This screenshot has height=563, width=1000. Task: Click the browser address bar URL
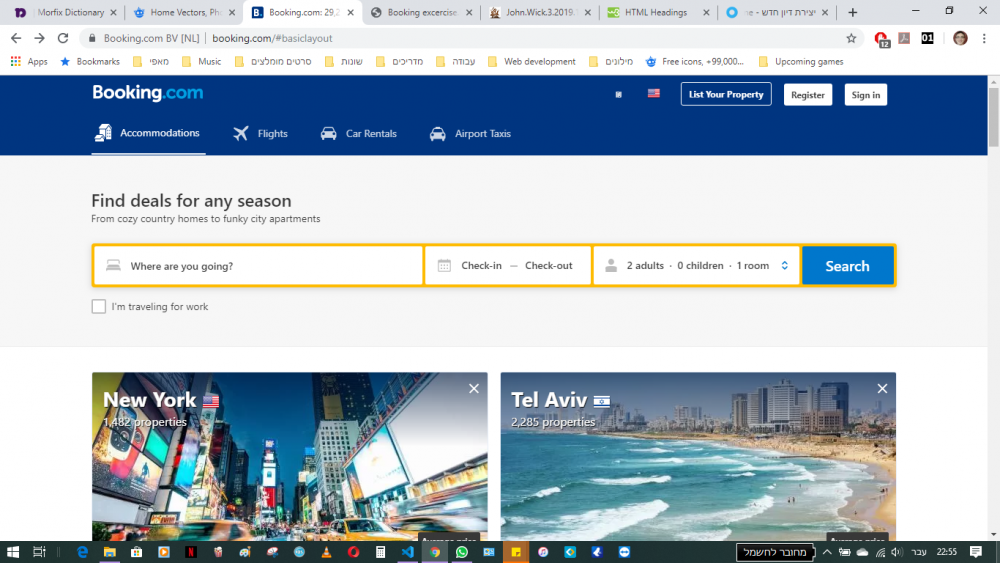click(272, 38)
